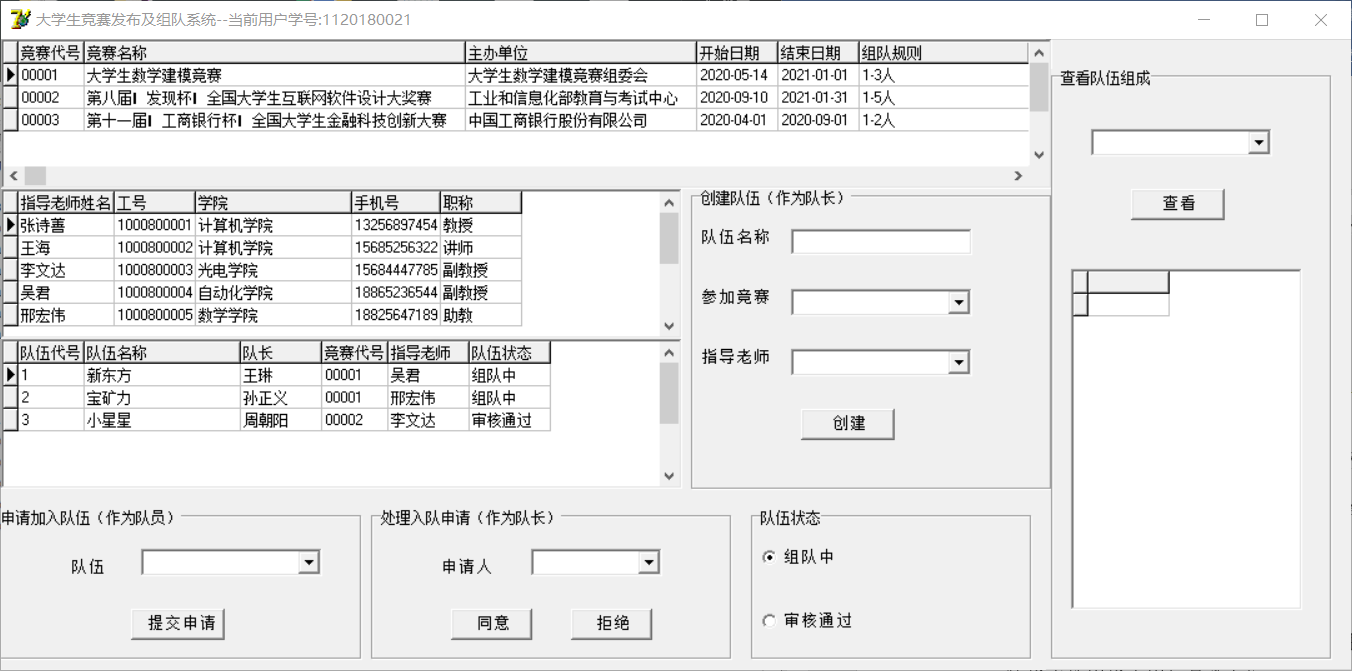The width and height of the screenshot is (1352, 671).
Task: Click the 审核通过 status cell for 小星星
Action: point(510,421)
